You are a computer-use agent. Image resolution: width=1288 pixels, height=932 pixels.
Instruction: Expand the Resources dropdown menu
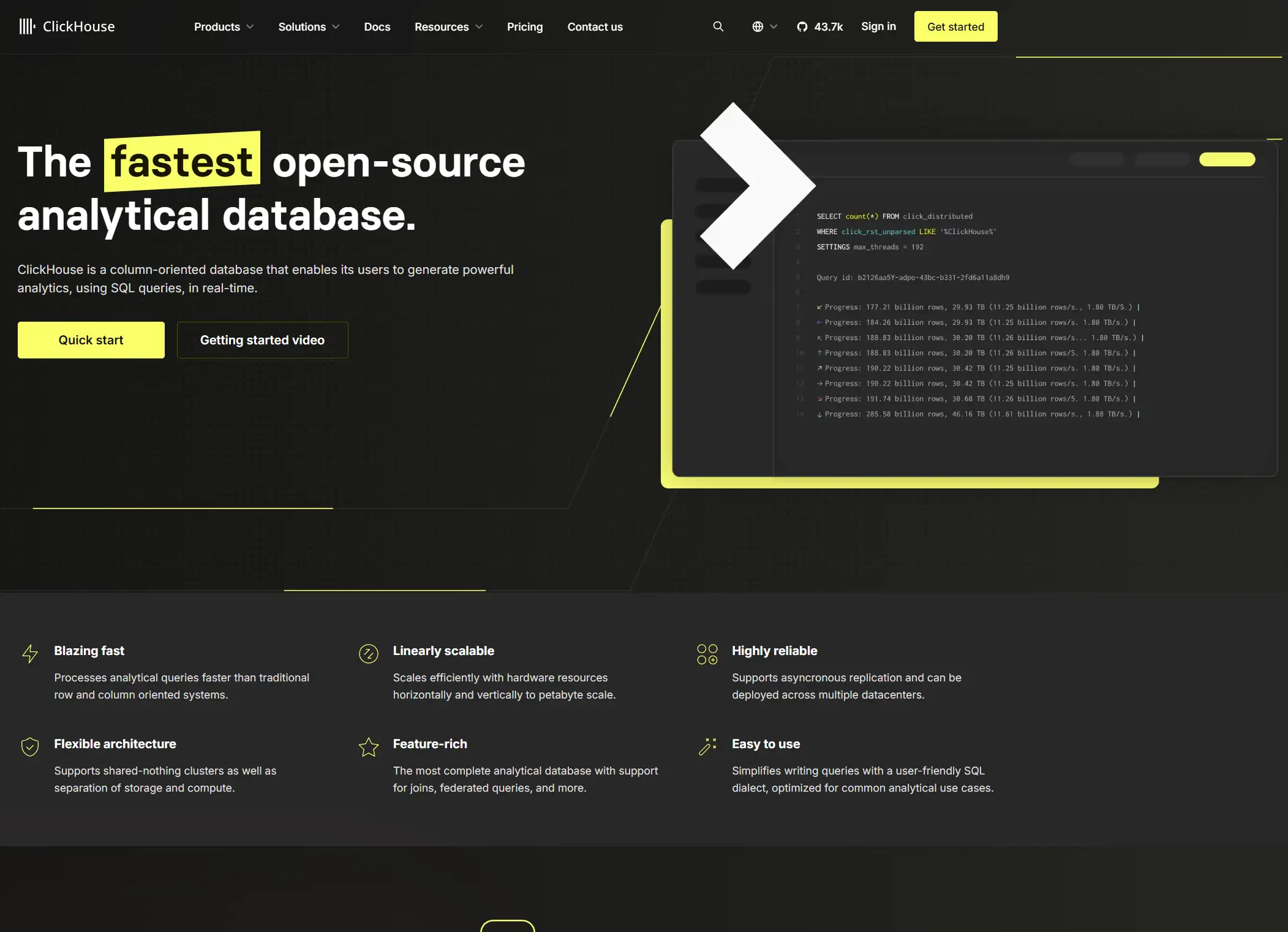tap(448, 27)
